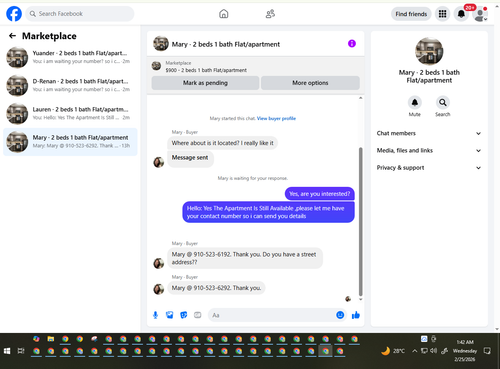500x369 pixels.
Task: Click the chat vertical scrollbar
Action: coord(360,222)
